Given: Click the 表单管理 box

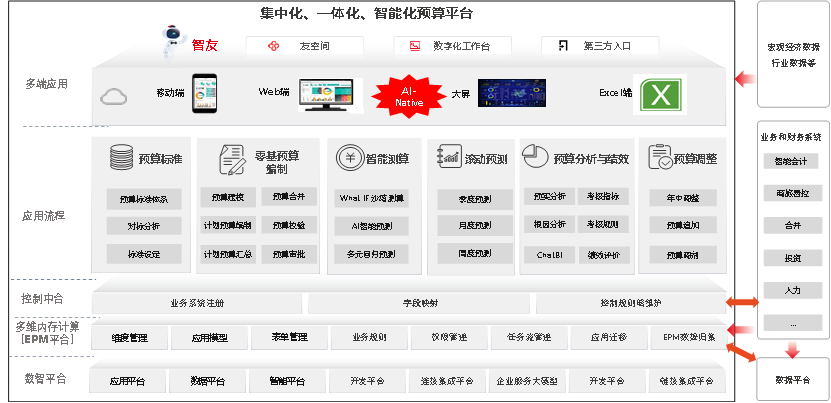Looking at the screenshot, I should (289, 337).
